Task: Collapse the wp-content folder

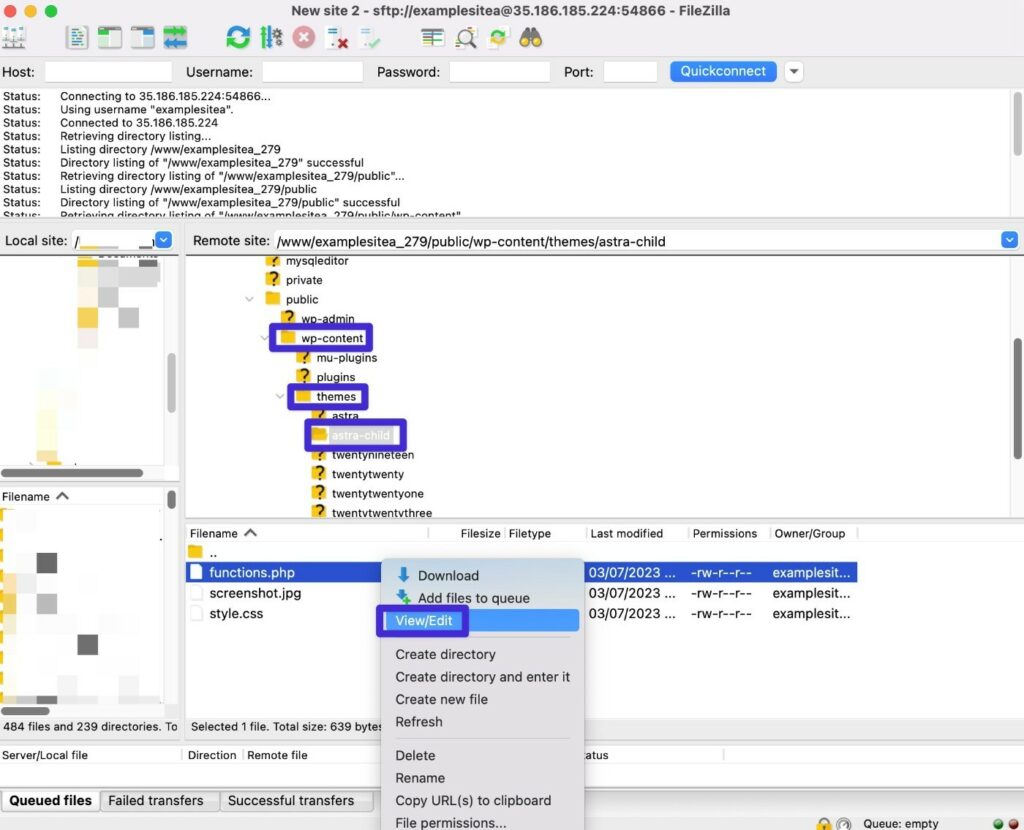Action: pos(265,337)
